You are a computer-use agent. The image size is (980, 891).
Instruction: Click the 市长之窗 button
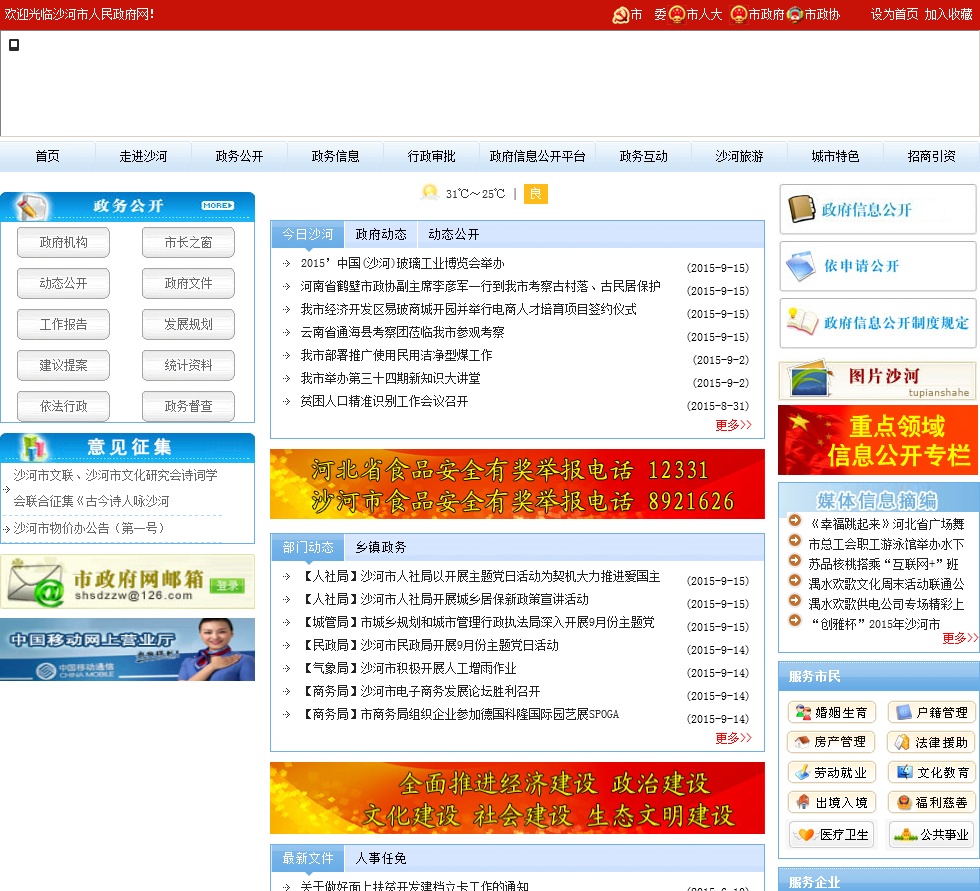click(188, 242)
